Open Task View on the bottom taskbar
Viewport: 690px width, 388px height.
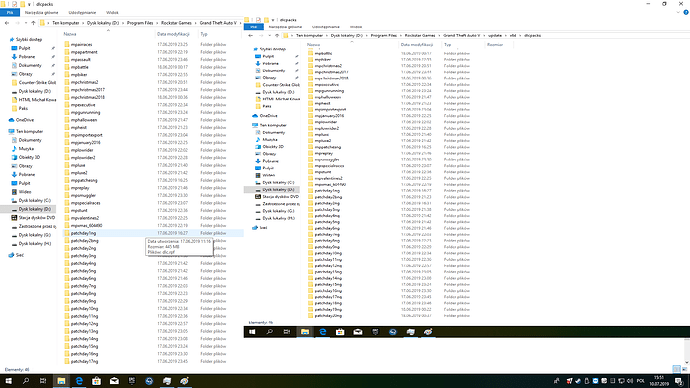click(43, 381)
